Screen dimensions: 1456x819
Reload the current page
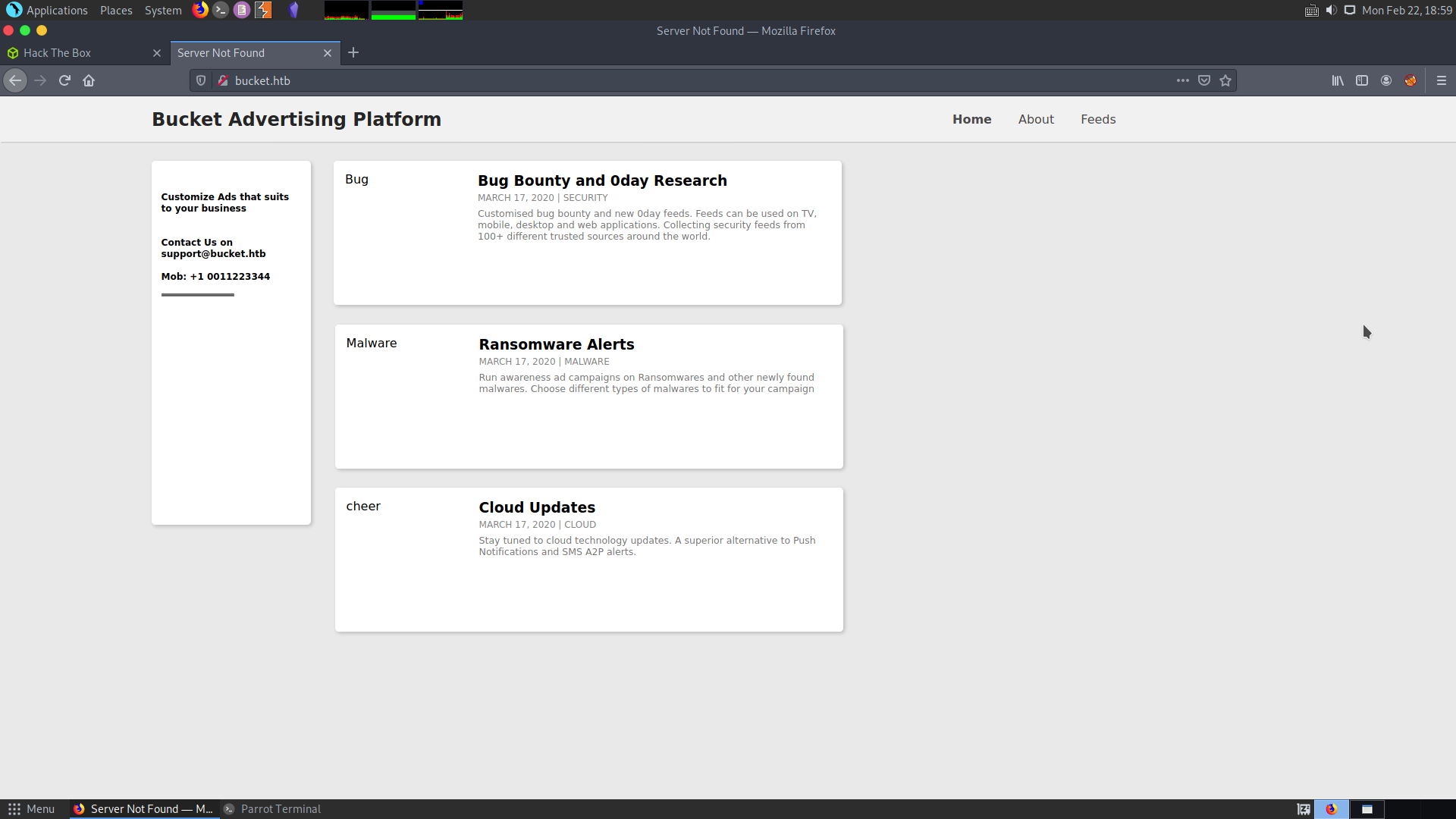tap(64, 80)
